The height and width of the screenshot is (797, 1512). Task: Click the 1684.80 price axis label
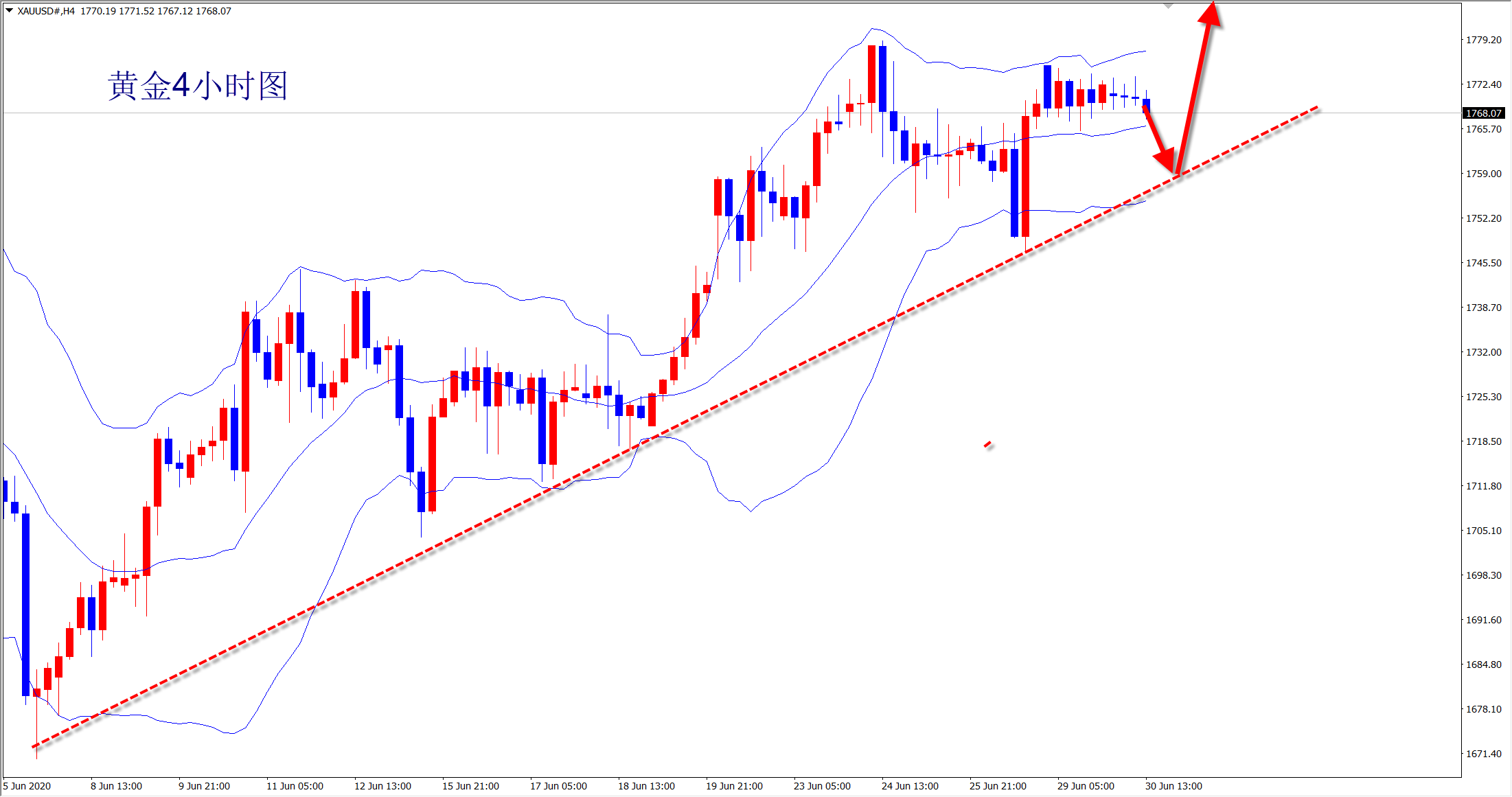[x=1484, y=665]
